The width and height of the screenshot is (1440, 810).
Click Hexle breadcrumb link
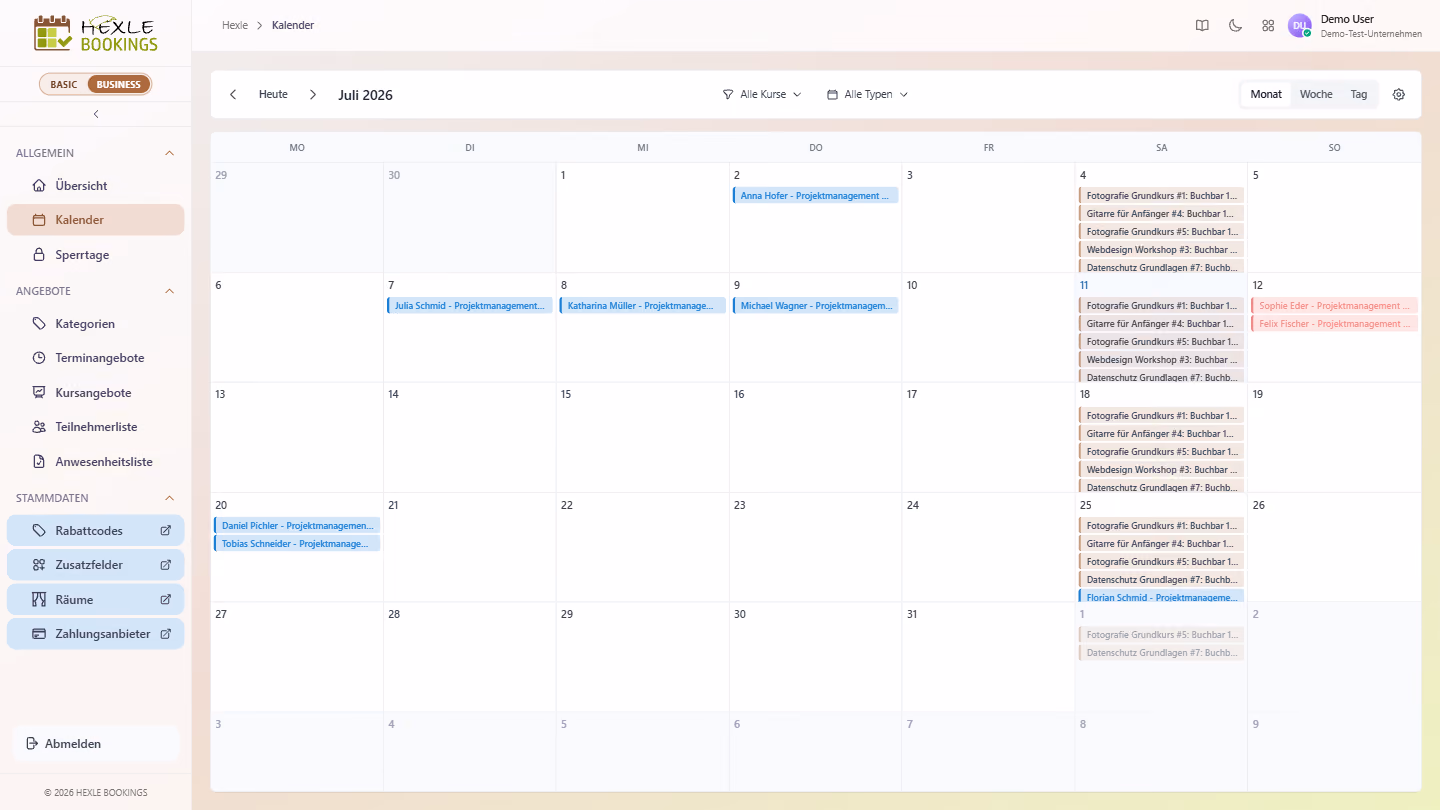[235, 25]
